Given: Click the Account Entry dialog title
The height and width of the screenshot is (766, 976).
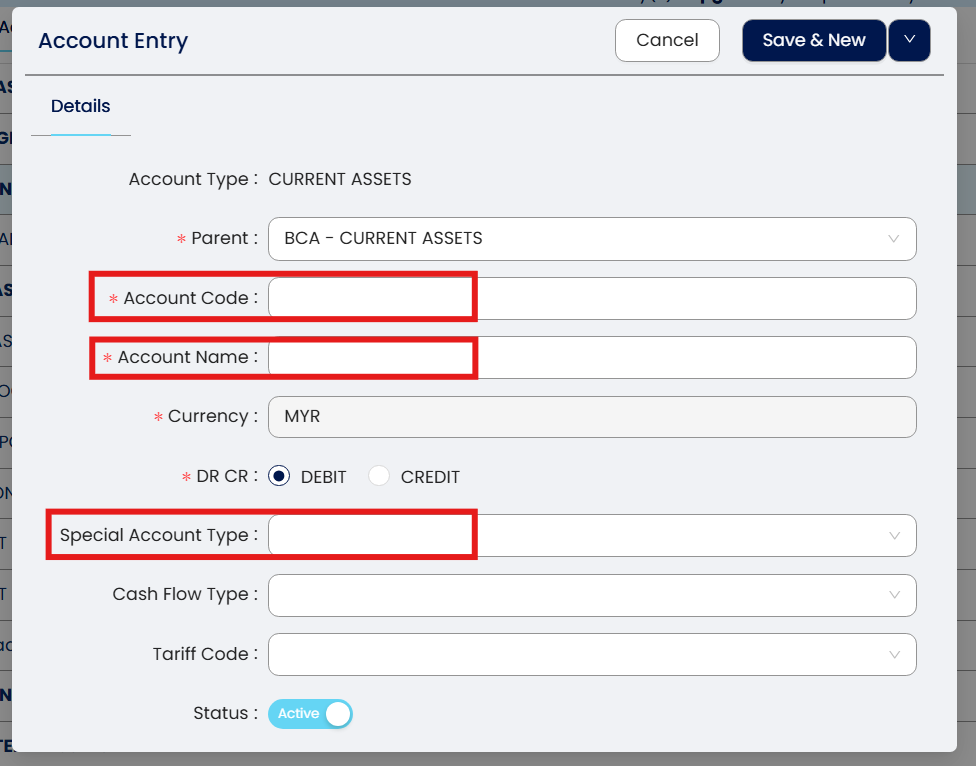Looking at the screenshot, I should click(x=113, y=41).
